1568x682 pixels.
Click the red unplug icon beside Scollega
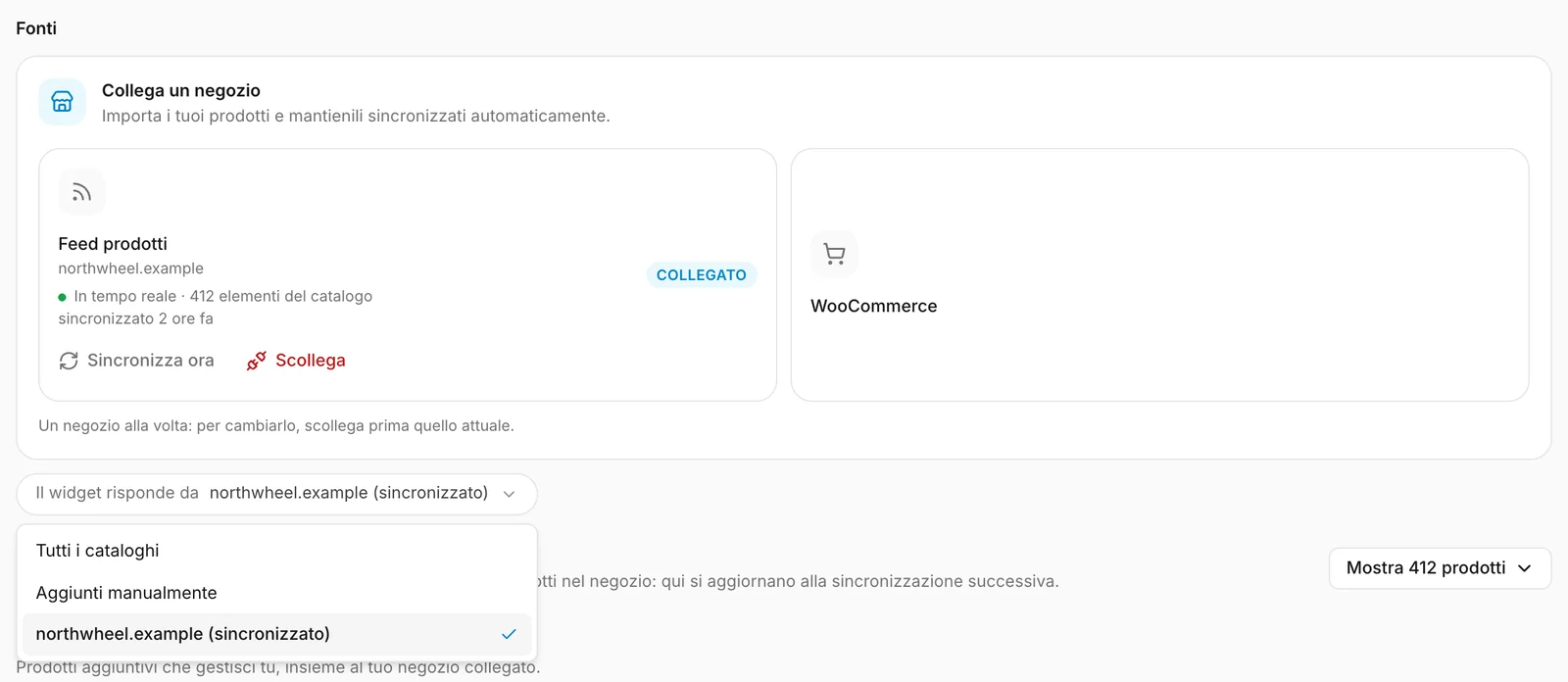tap(256, 361)
